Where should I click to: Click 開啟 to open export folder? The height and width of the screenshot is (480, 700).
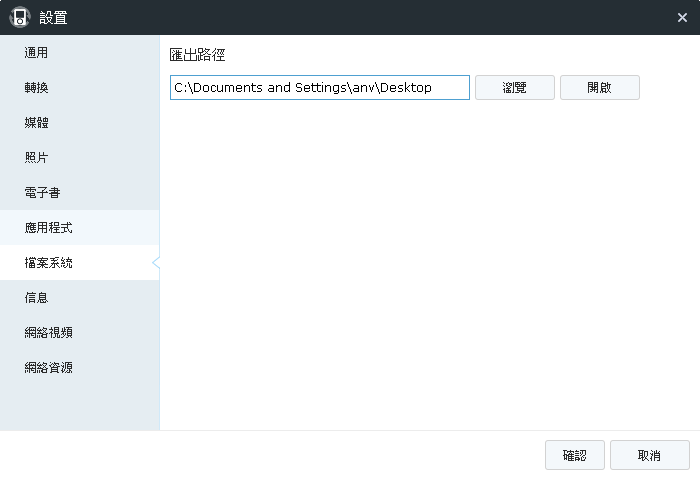tap(600, 88)
